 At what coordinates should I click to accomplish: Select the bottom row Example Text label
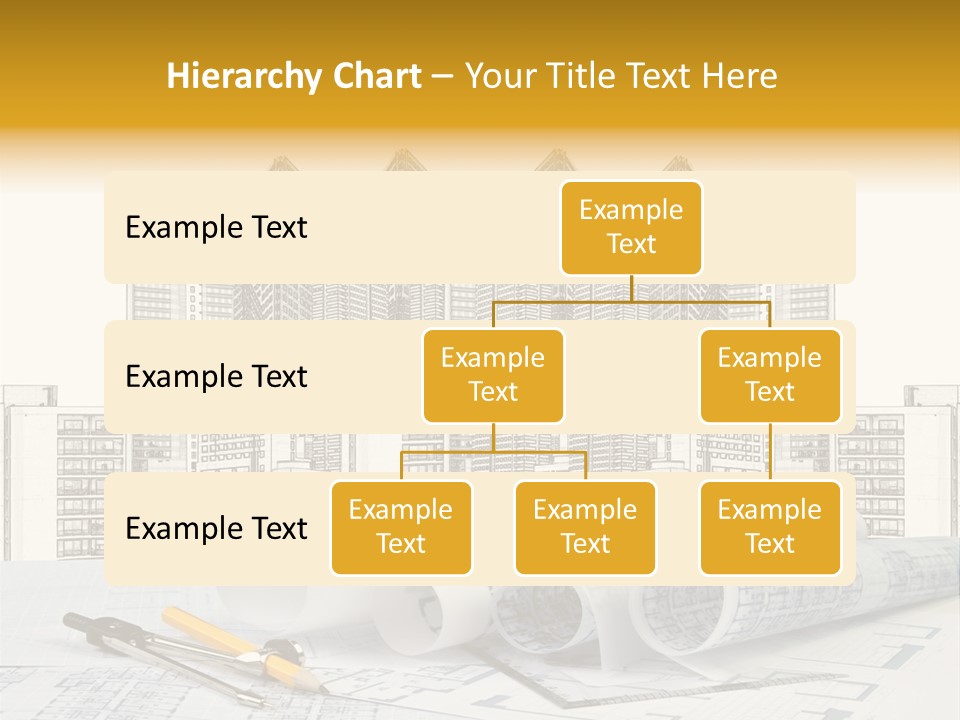[x=216, y=529]
